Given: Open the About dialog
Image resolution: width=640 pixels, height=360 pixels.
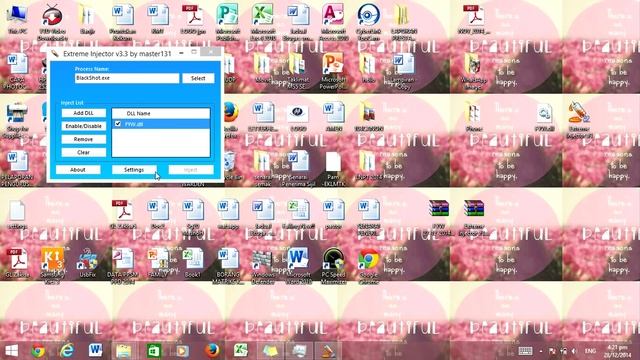Looking at the screenshot, I should pyautogui.click(x=78, y=169).
